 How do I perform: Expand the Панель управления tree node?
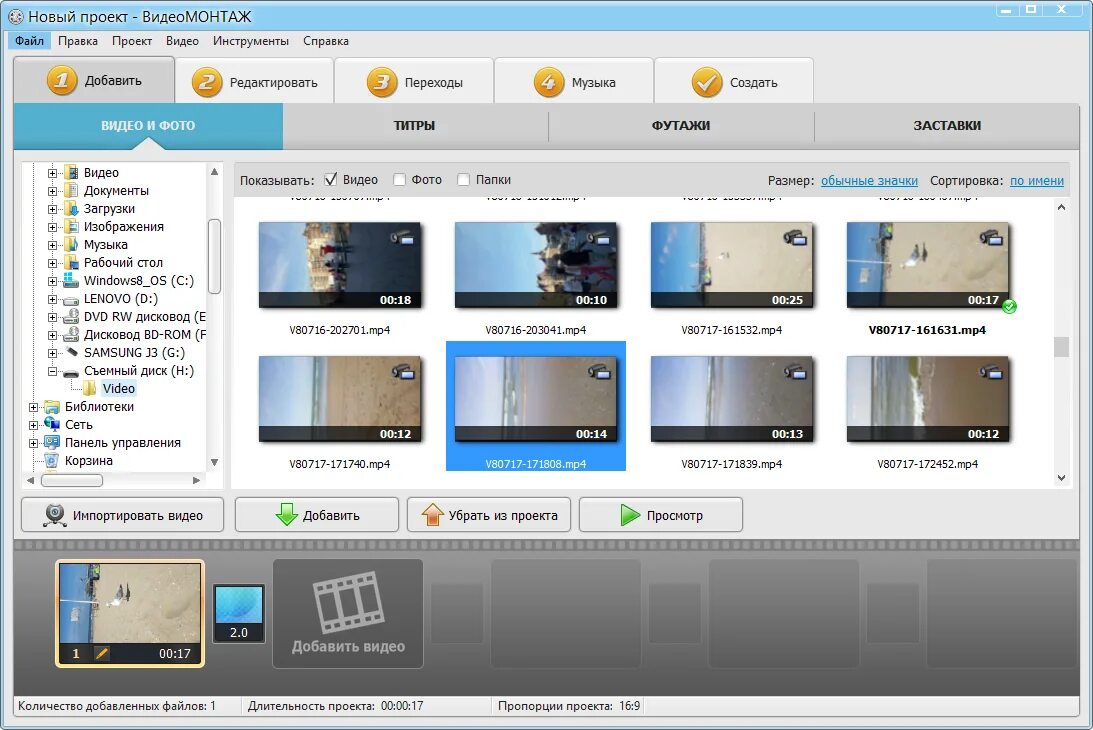click(x=33, y=443)
